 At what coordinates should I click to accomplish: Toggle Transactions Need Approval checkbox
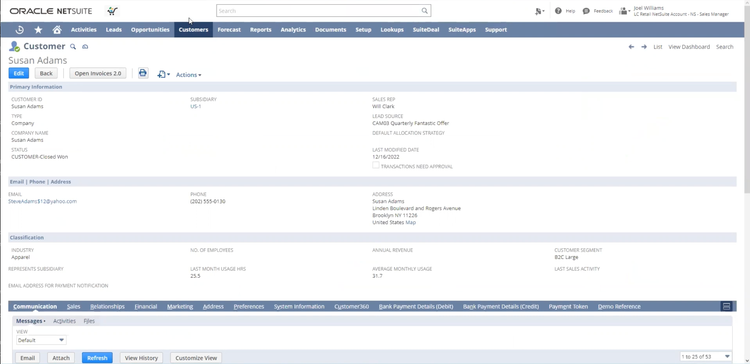376,165
